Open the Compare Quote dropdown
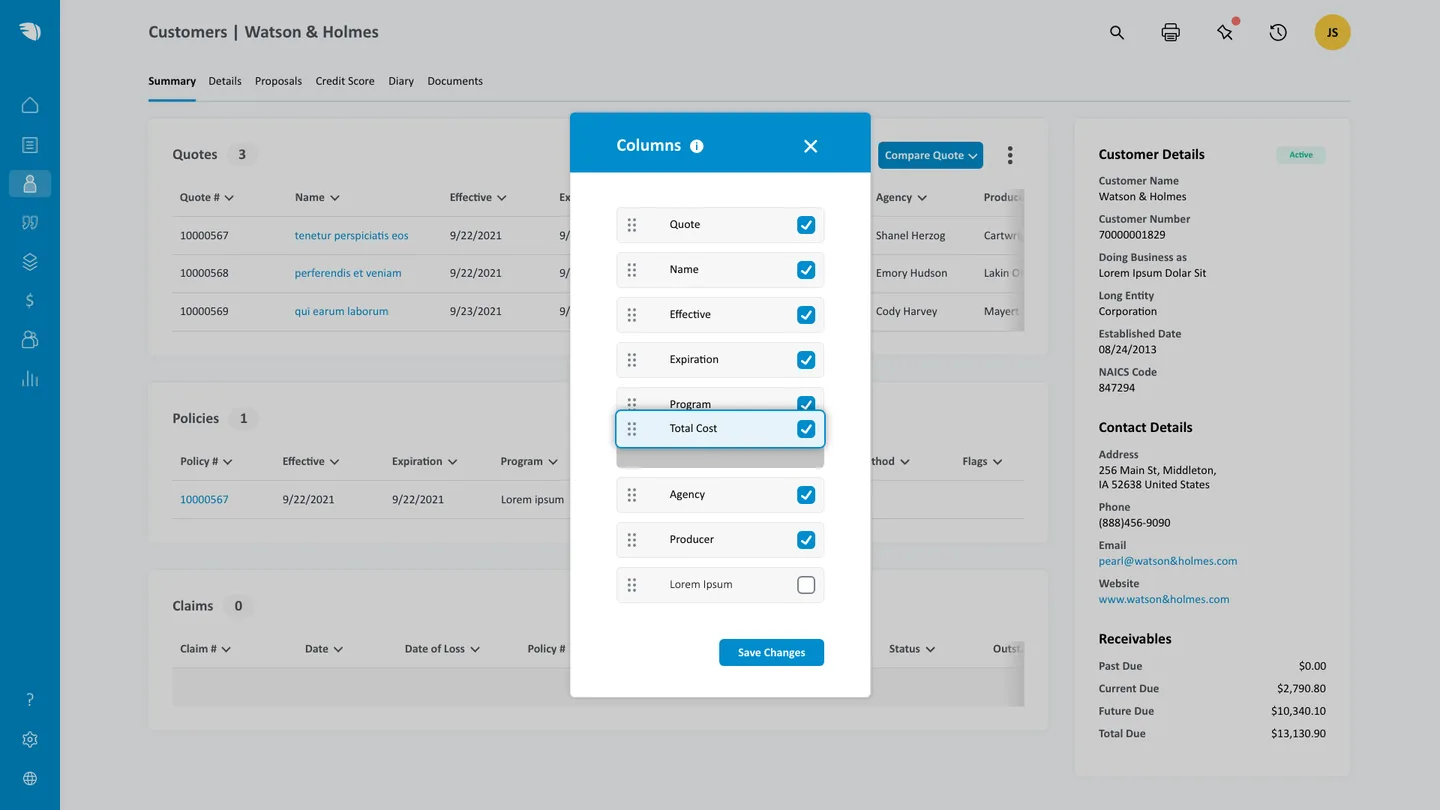Screen dimensions: 1440x810 930,155
